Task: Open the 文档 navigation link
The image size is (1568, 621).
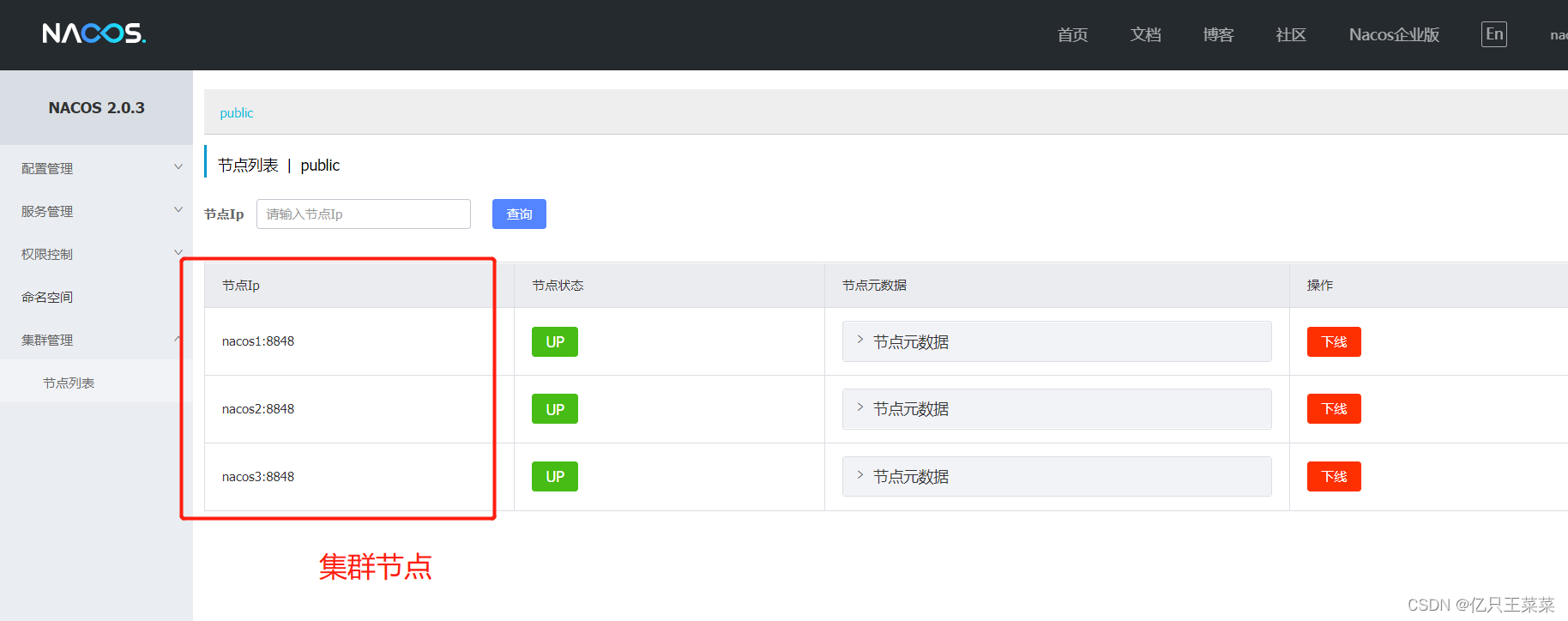Action: point(1145,34)
